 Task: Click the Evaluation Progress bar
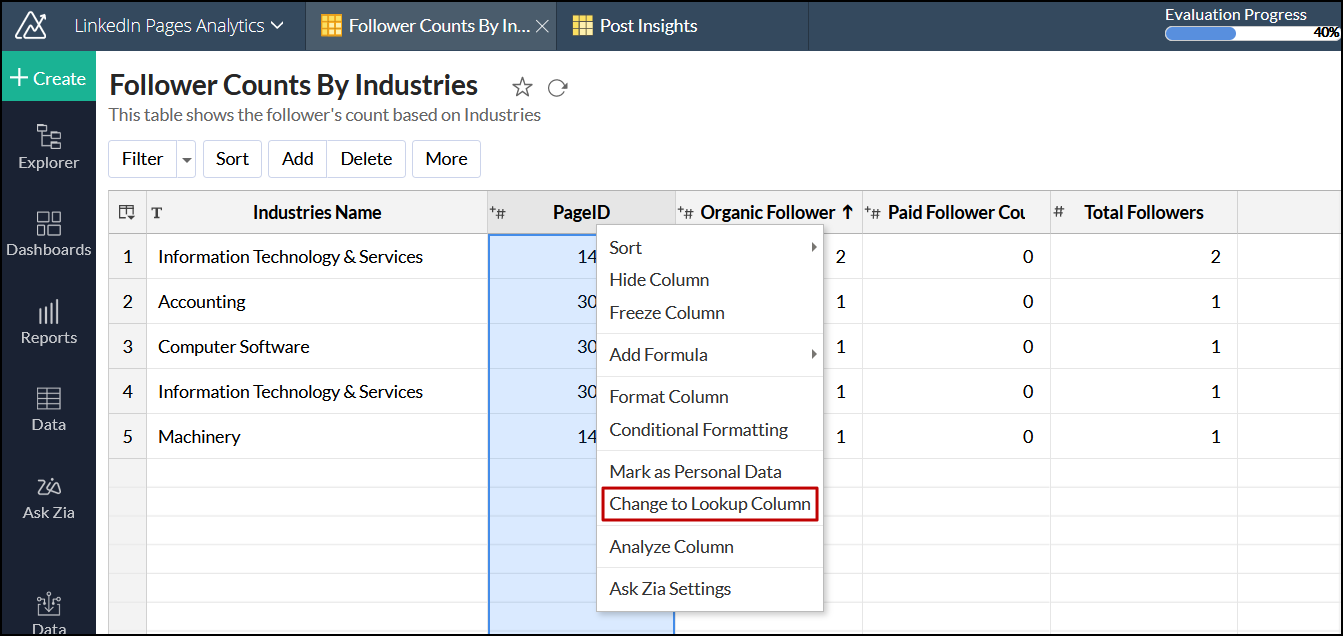coord(1251,33)
